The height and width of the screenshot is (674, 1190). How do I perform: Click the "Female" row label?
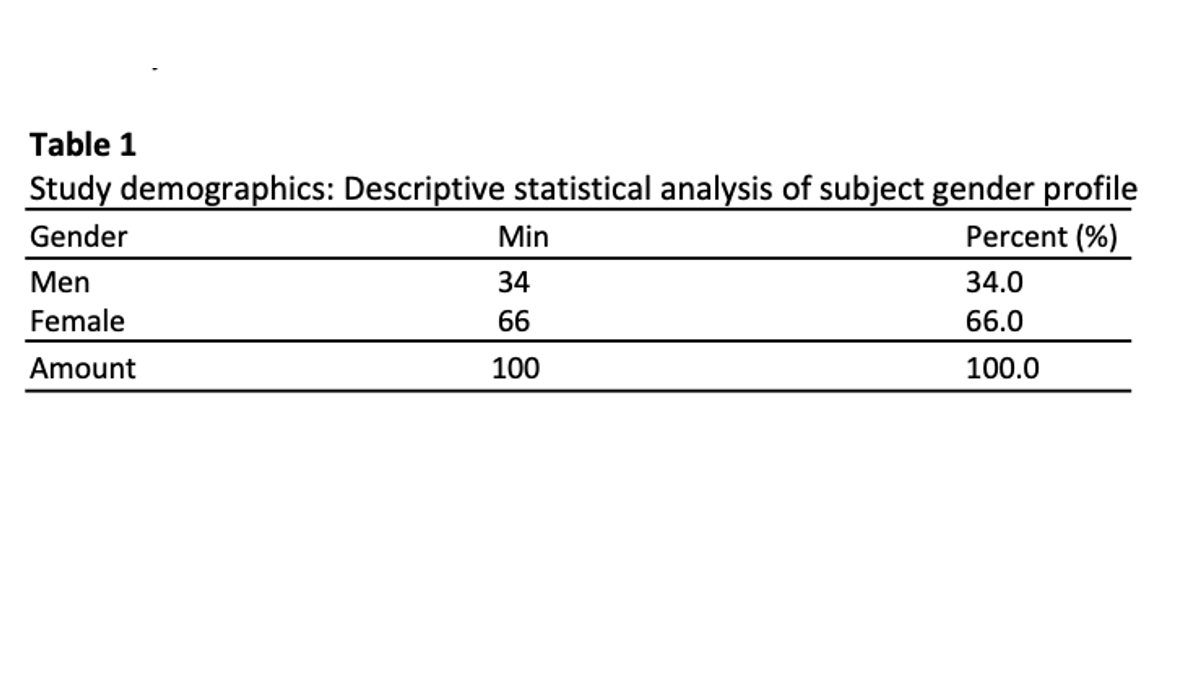coord(78,322)
